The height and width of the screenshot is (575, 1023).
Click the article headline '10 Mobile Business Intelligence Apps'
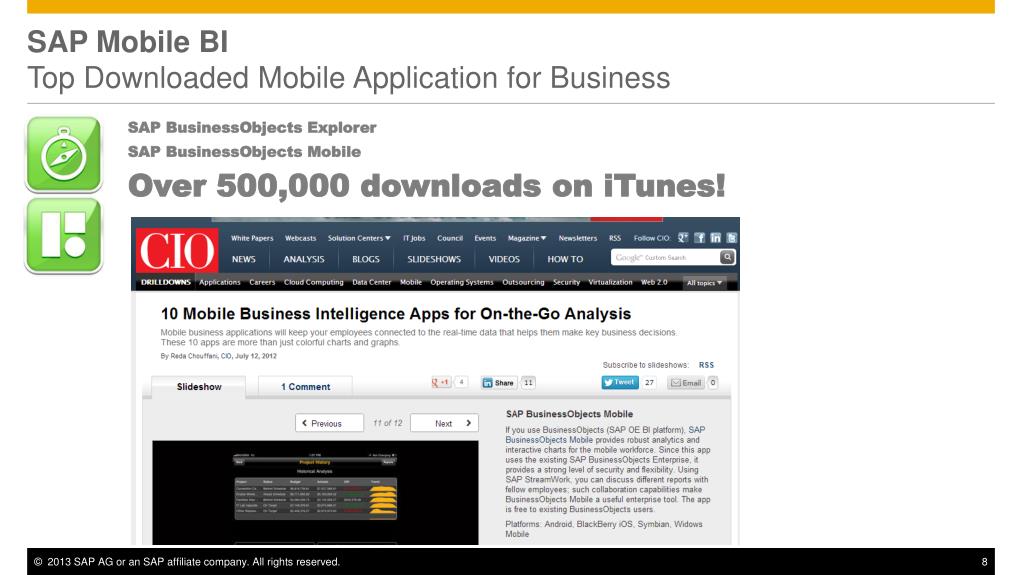tap(395, 314)
